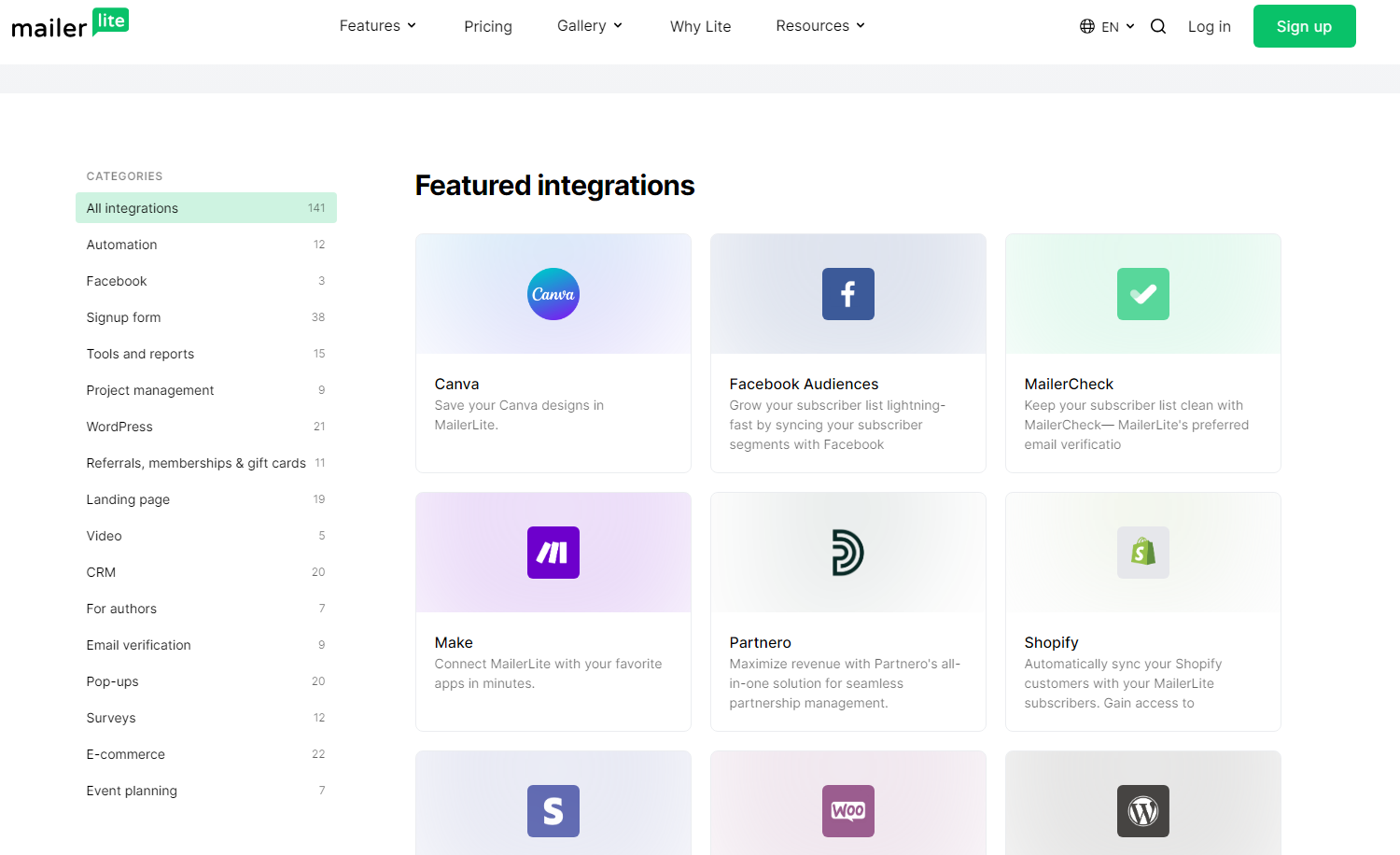Open the Shopify bag icon
Image resolution: width=1400 pixels, height=855 pixels.
point(1143,553)
